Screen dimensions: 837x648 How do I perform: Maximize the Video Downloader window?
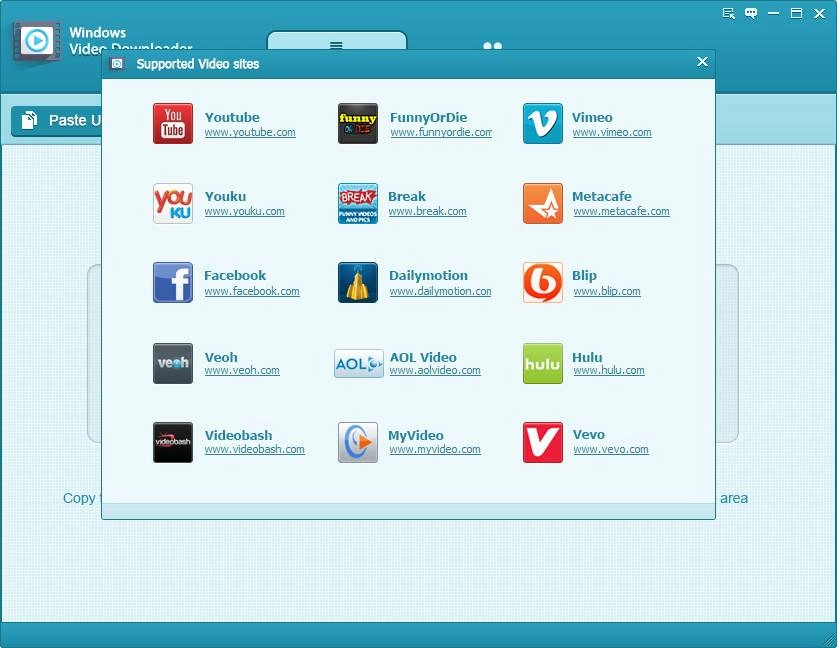pos(796,13)
